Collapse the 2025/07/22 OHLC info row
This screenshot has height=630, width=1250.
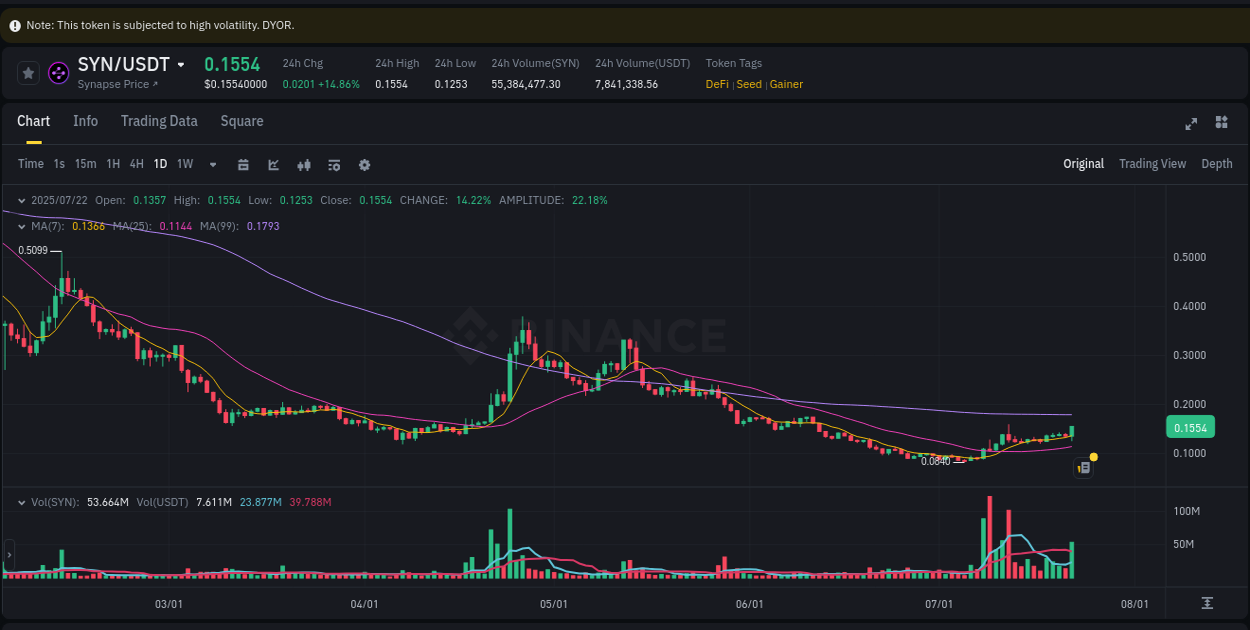tap(20, 200)
